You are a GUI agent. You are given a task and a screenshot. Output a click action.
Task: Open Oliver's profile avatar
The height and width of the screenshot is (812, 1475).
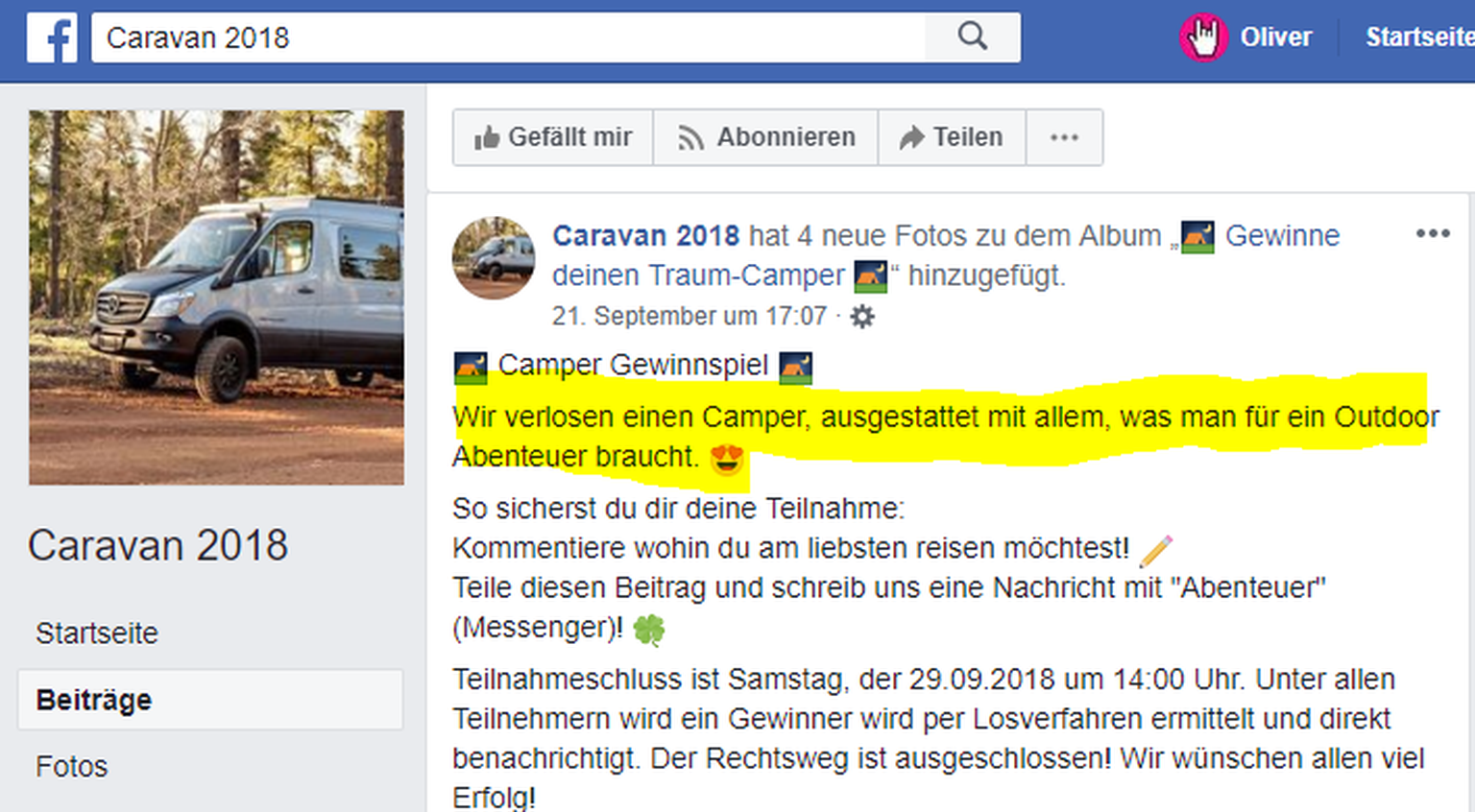[x=1203, y=37]
